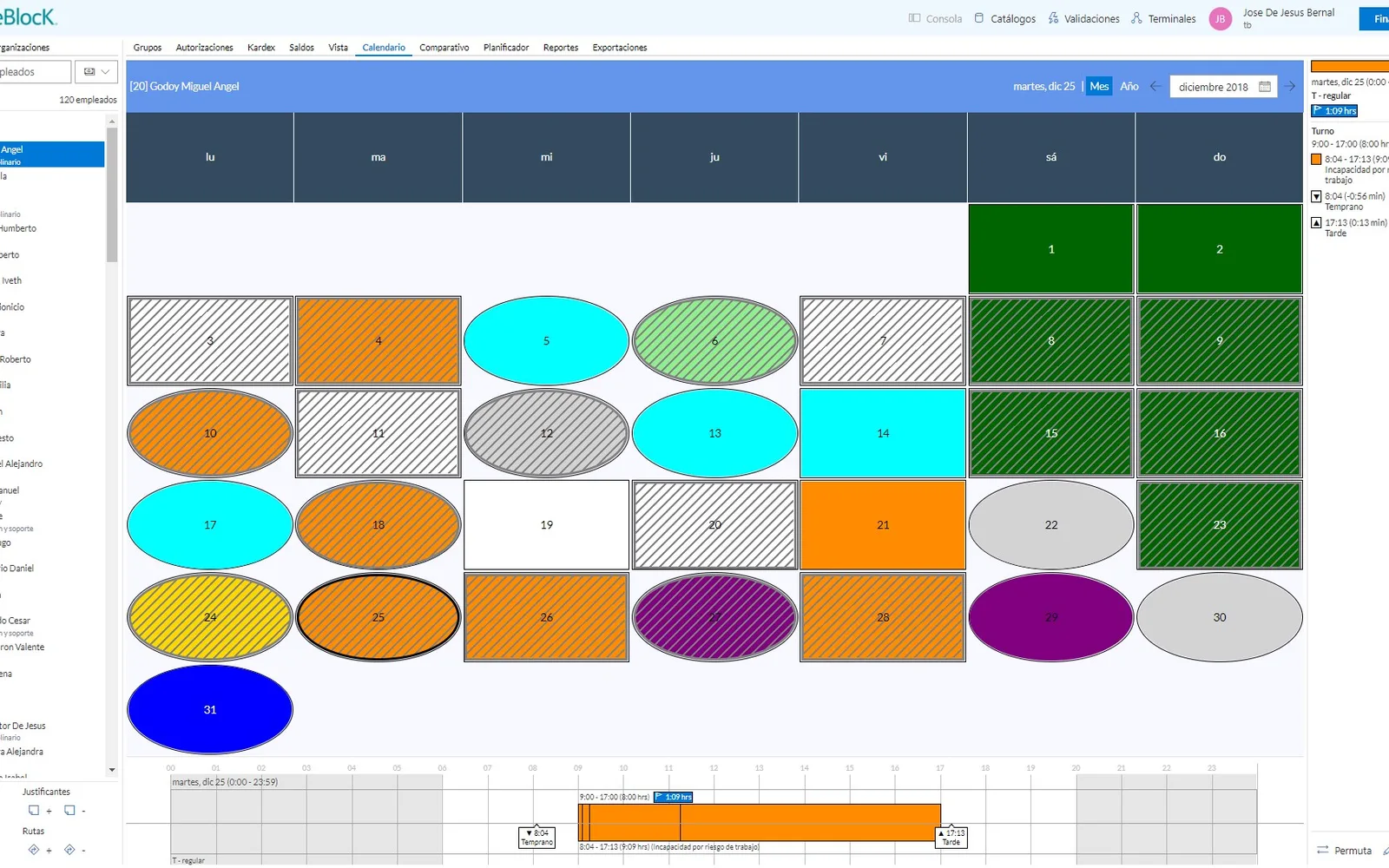Click the 1:09 hrs flag in timeline

674,797
